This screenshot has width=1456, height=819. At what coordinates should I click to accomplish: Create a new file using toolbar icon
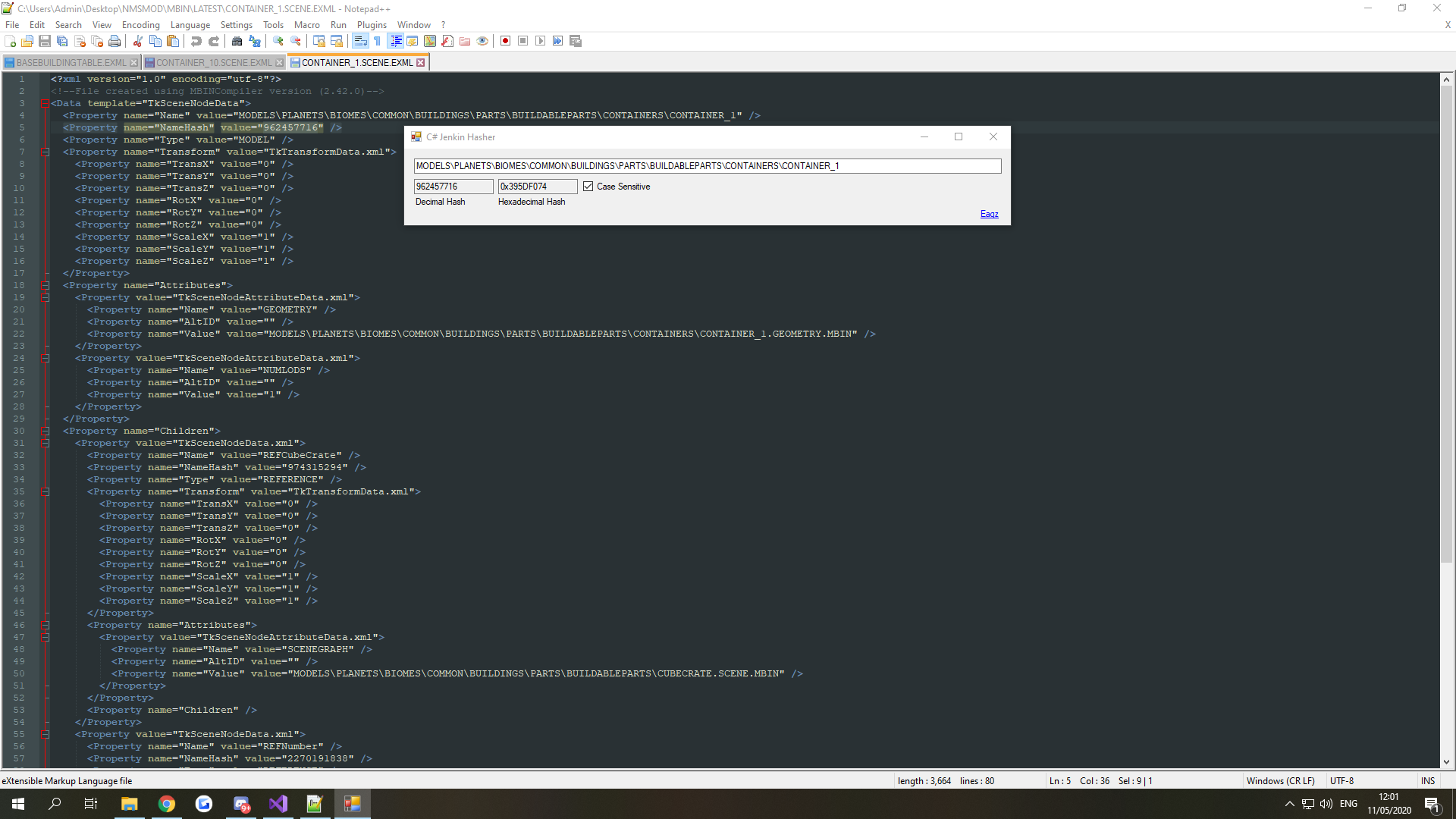pyautogui.click(x=10, y=41)
